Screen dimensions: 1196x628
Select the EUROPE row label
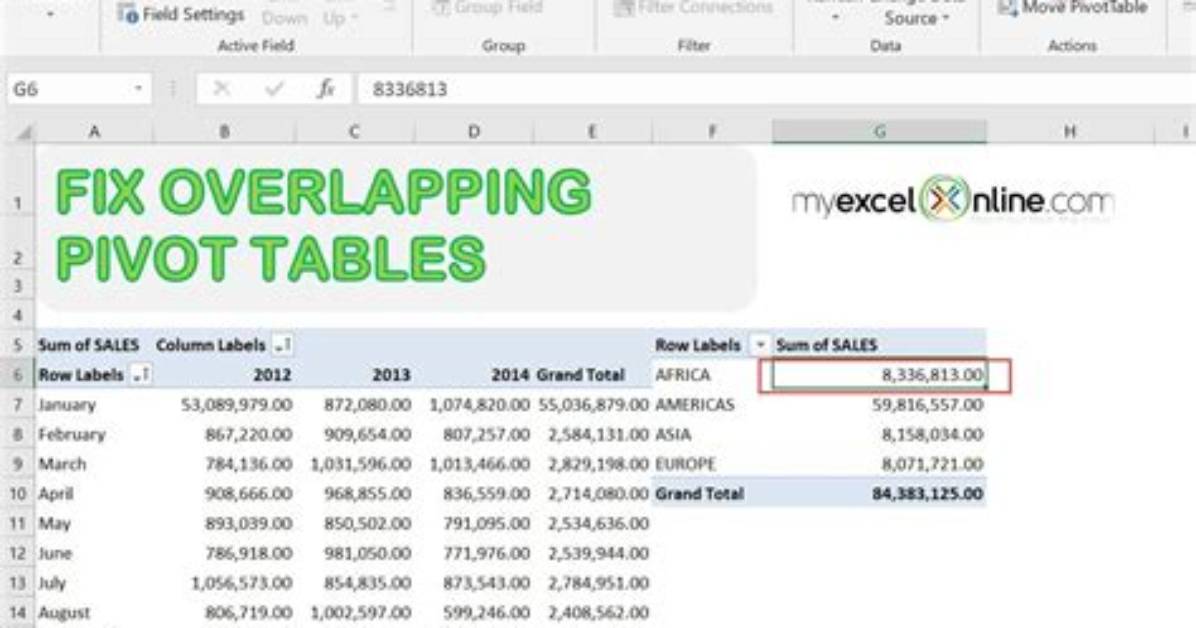686,464
